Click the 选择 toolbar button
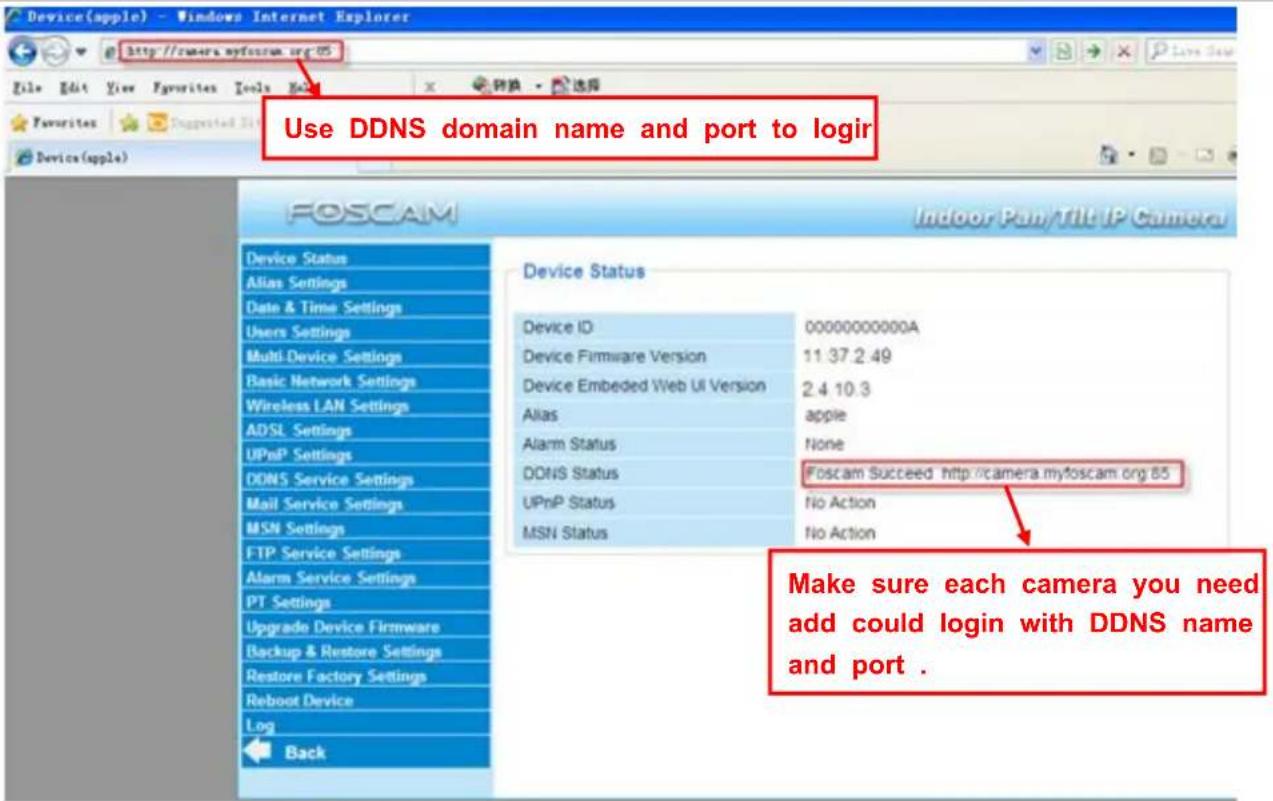Screen dimensions: 1273x801 575,88
